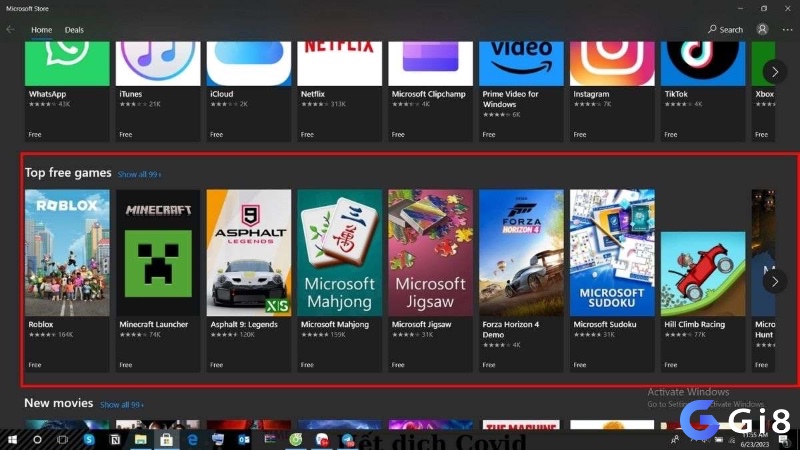Click the Top free games heading

coord(68,173)
